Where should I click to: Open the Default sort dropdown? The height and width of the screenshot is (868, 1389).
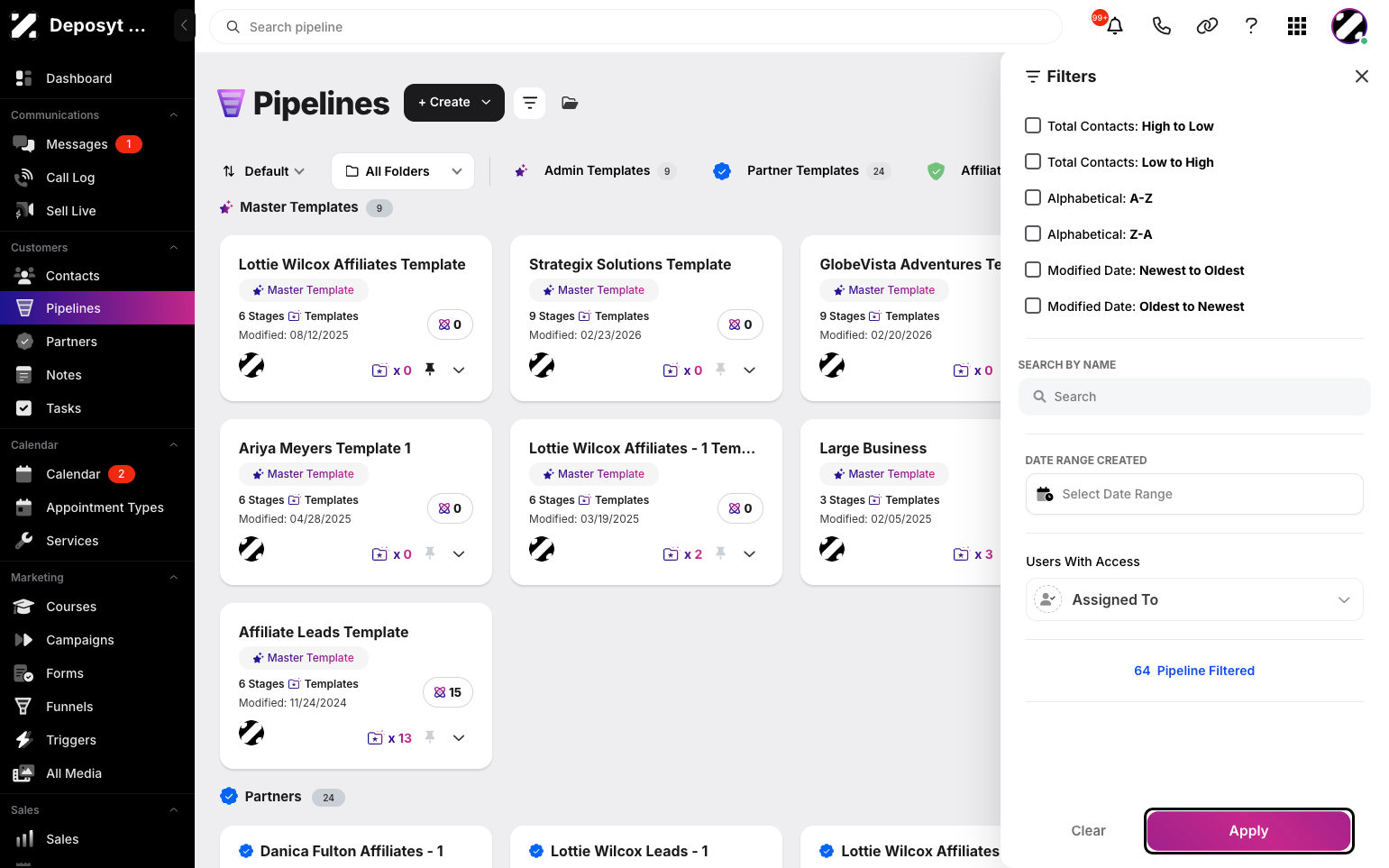[x=264, y=171]
